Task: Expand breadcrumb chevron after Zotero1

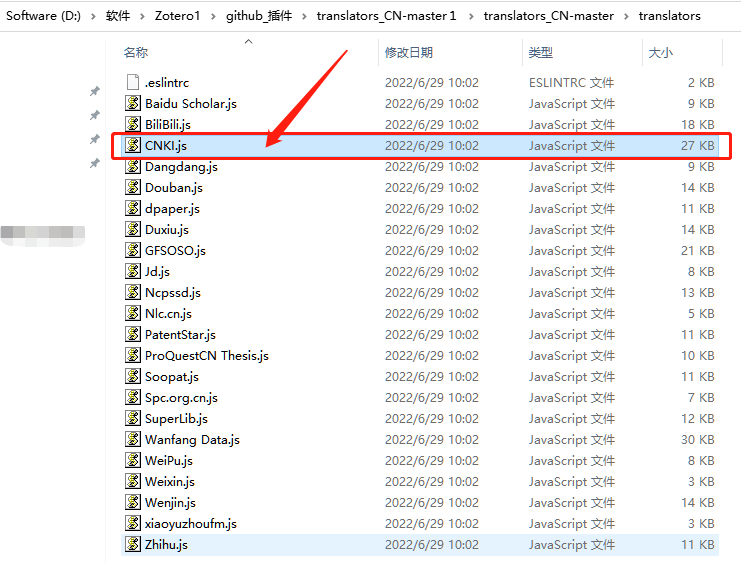Action: pos(213,17)
